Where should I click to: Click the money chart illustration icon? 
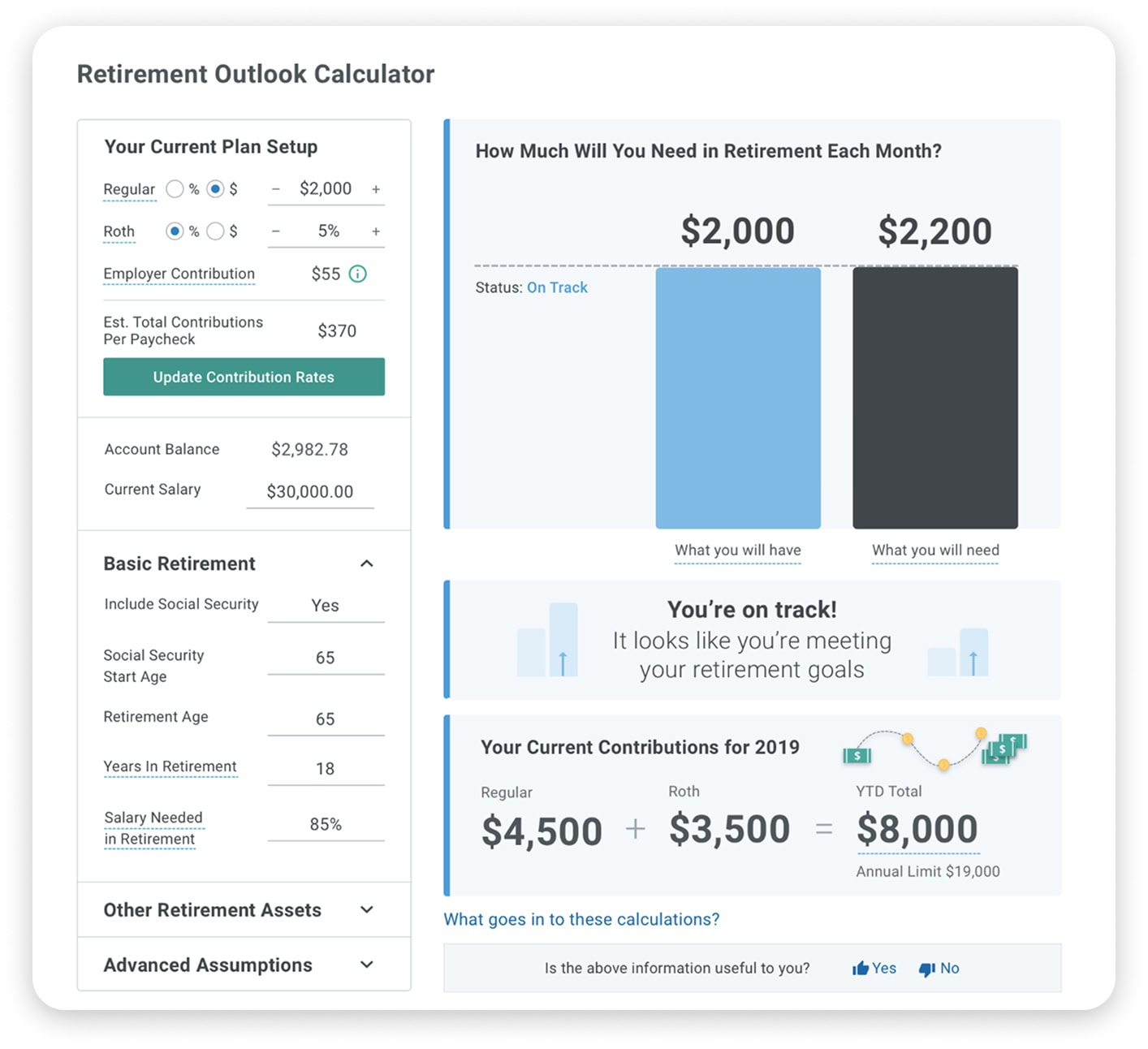935,748
